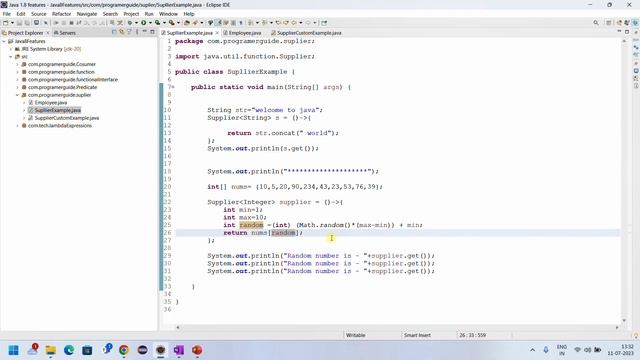The height and width of the screenshot is (360, 640).
Task: Open File Explorer from taskbar
Action: pyautogui.click(x=51, y=350)
